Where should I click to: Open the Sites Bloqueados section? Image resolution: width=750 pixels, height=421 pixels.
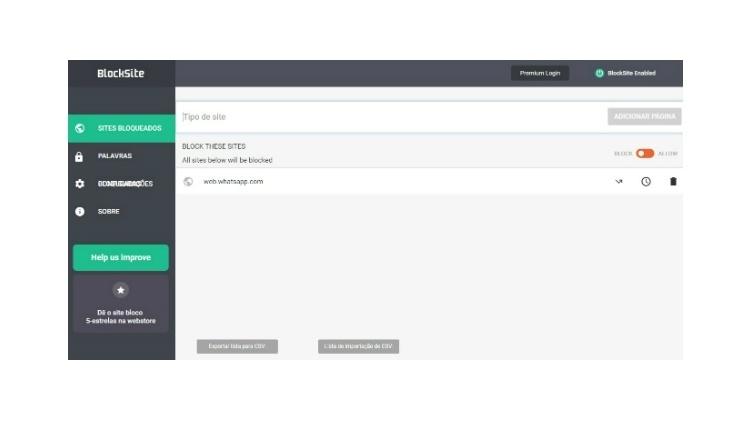coord(121,128)
